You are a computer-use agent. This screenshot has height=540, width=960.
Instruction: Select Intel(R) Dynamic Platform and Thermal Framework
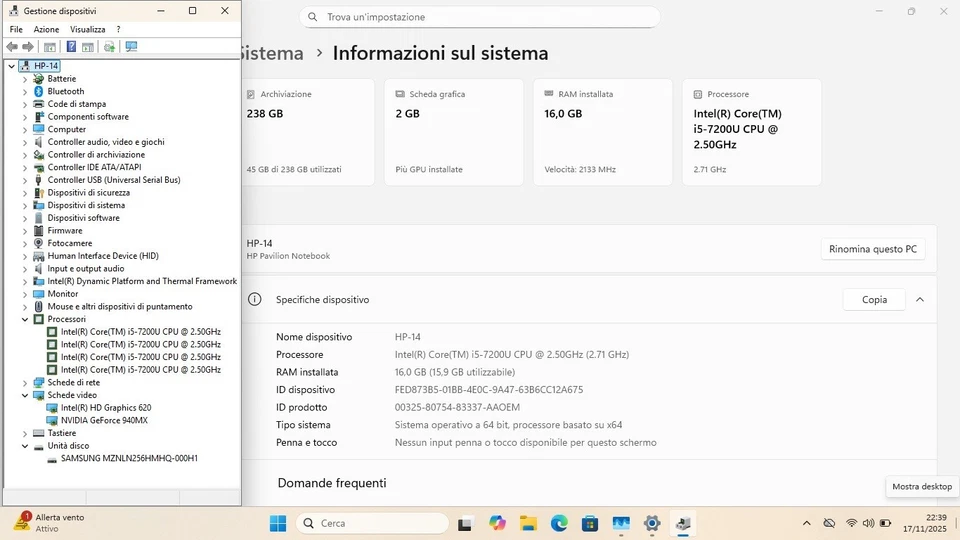pyautogui.click(x=142, y=282)
